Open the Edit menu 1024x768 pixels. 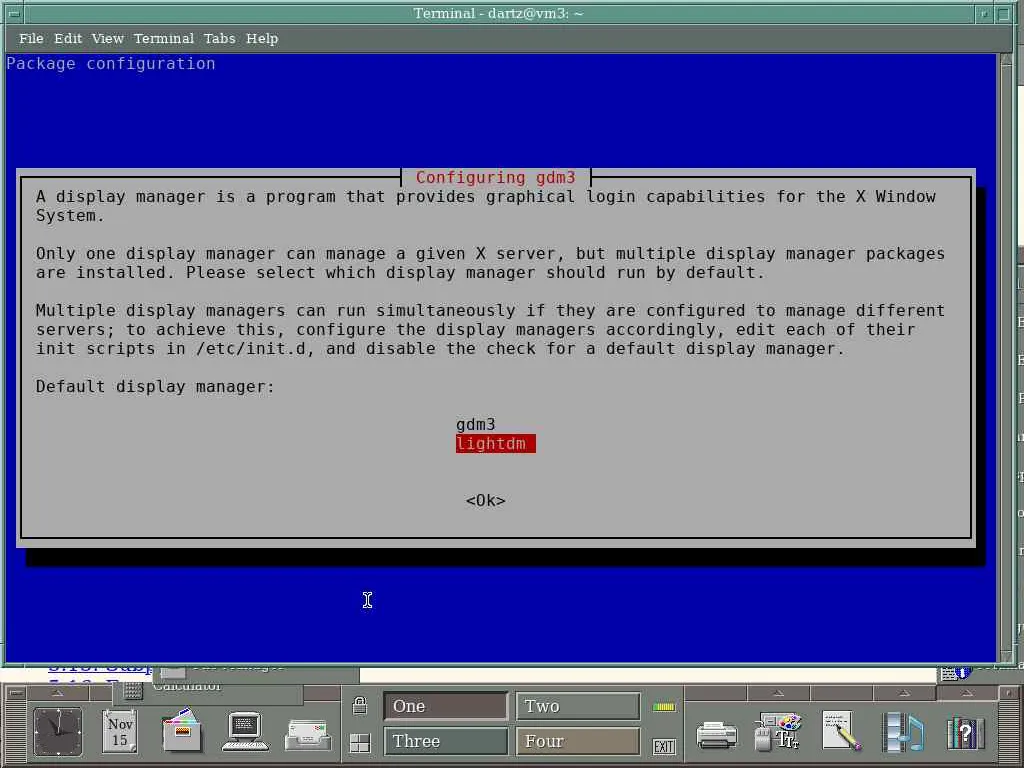(x=68, y=39)
